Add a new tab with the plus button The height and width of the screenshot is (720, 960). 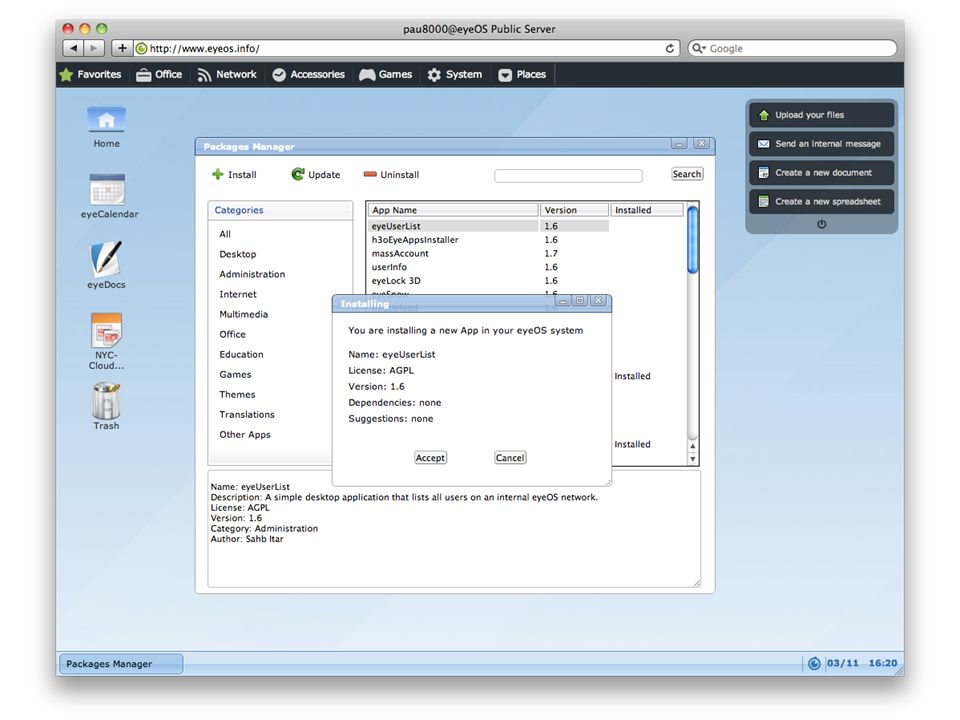click(x=122, y=48)
